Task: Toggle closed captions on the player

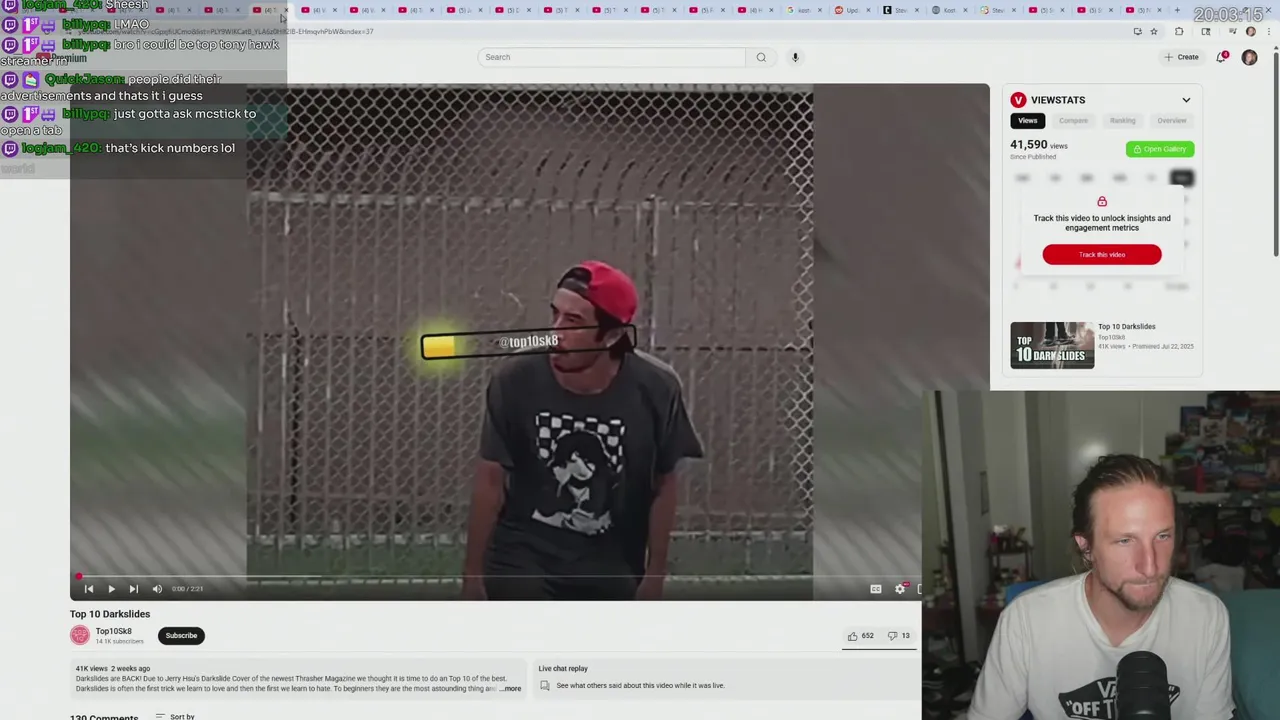Action: pos(876,589)
